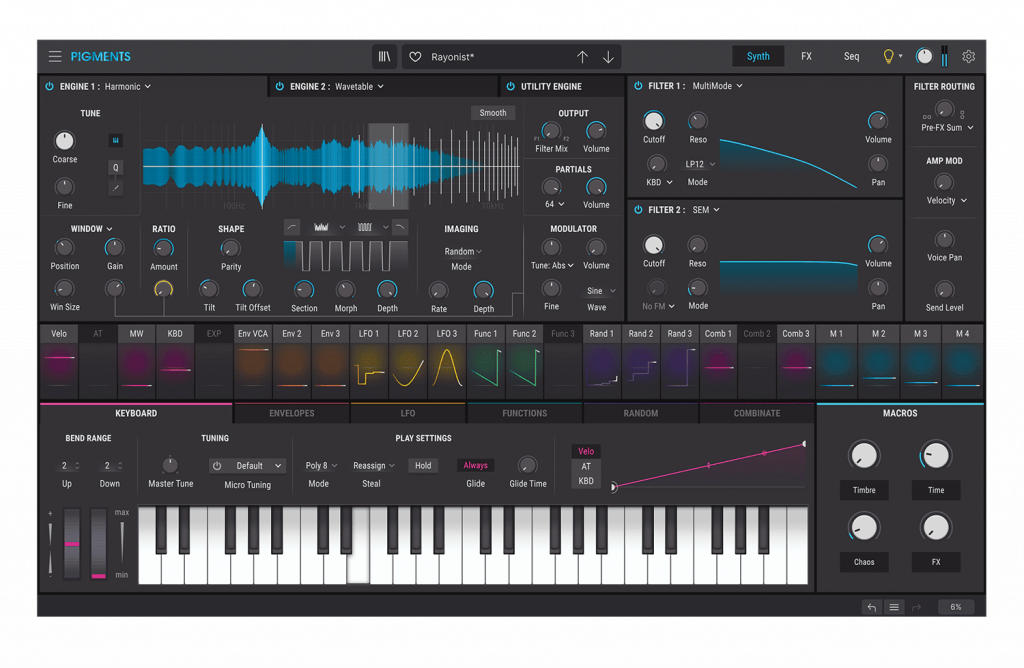Toggle Filter 2 power button
This screenshot has width=1024, height=668.
(638, 210)
